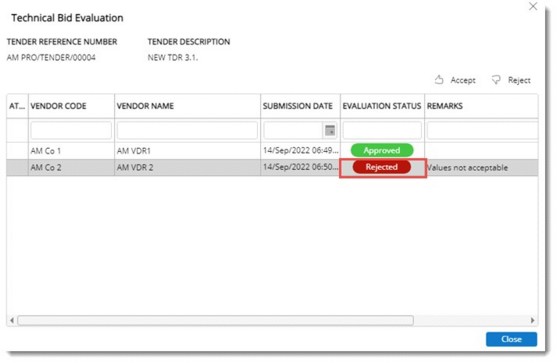Click the AT... column header
Viewport: 557px width, 363px height.
[x=17, y=106]
